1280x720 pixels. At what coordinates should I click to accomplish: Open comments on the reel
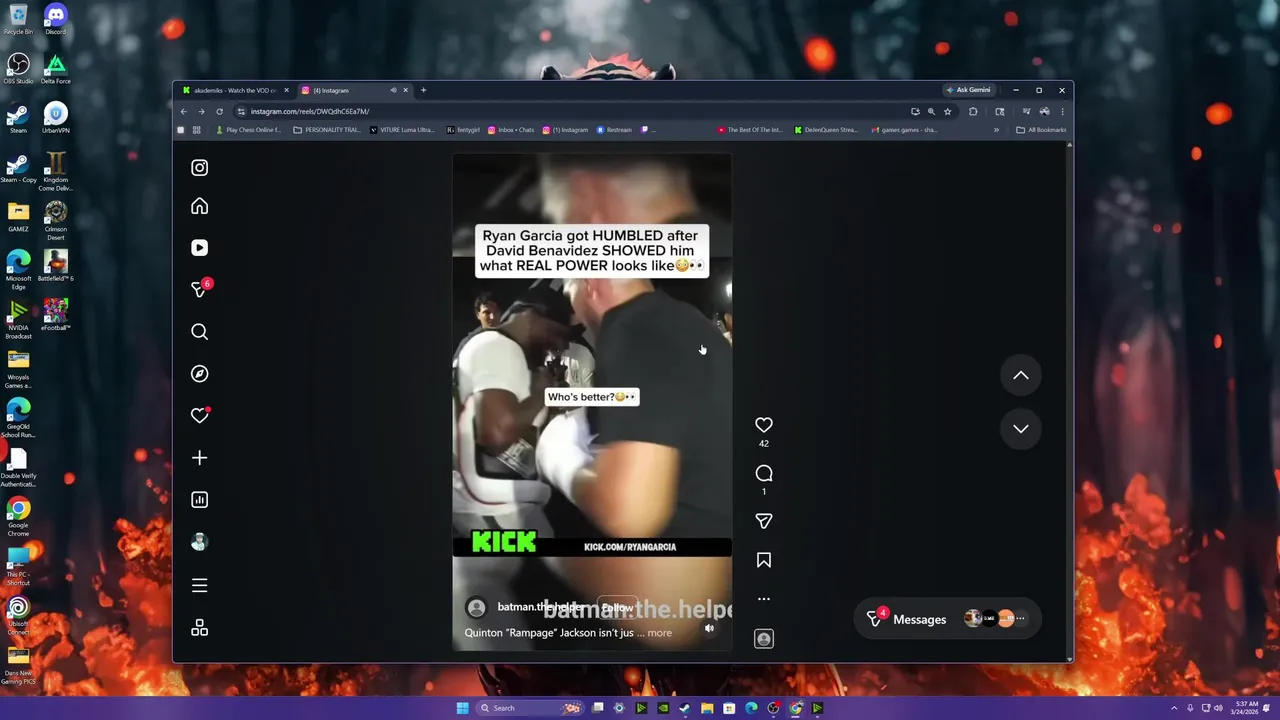[764, 473]
